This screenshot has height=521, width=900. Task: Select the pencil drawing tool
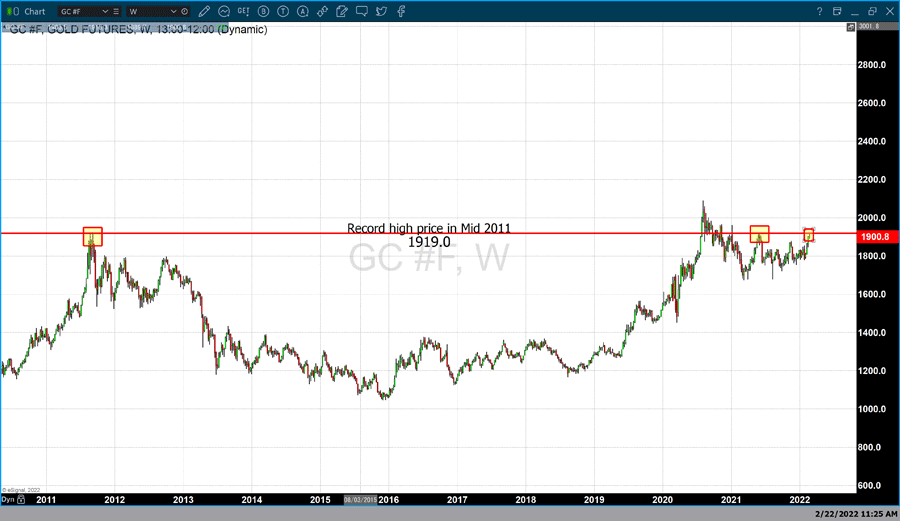tap(205, 11)
